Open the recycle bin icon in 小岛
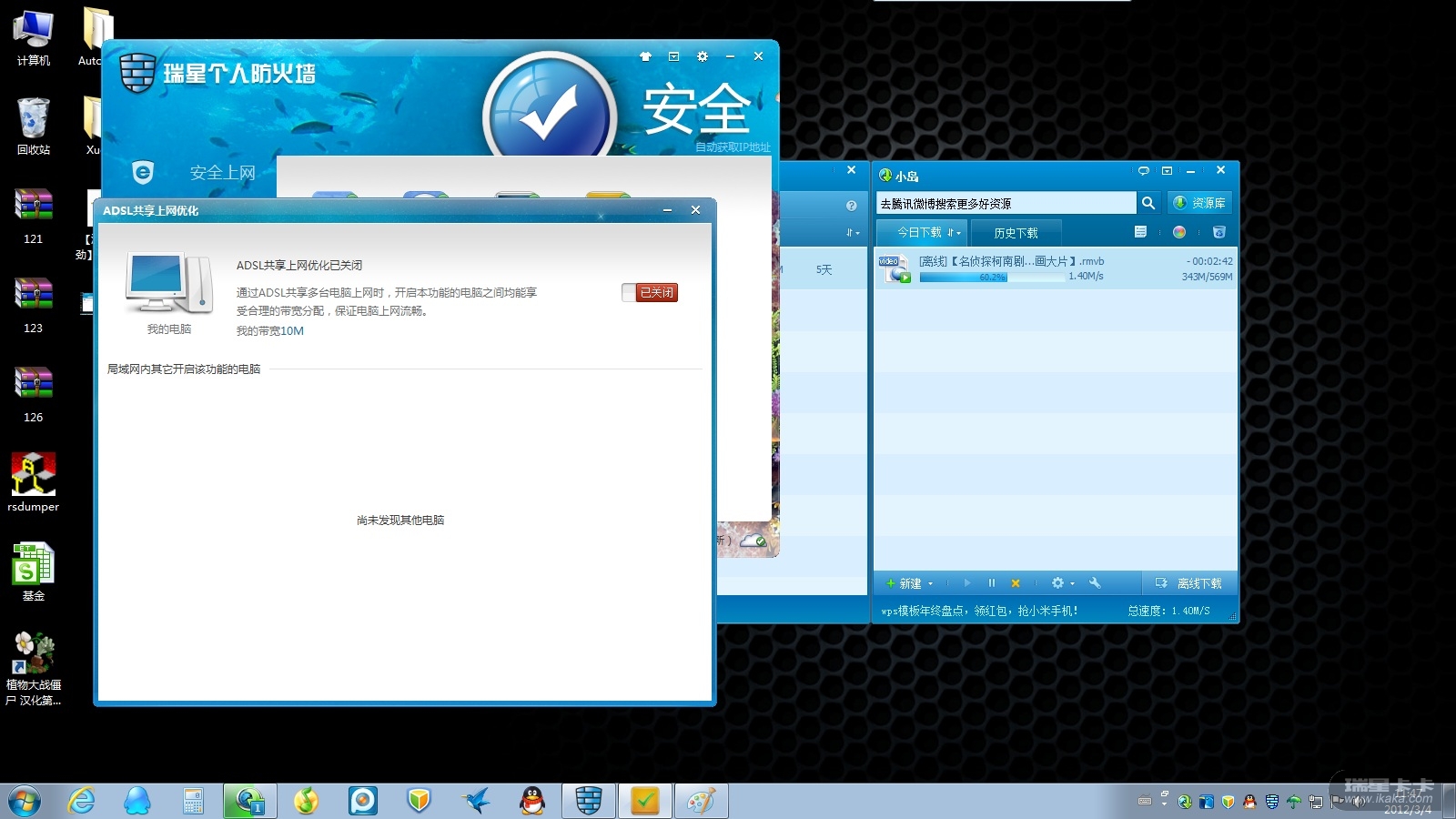 1219,232
